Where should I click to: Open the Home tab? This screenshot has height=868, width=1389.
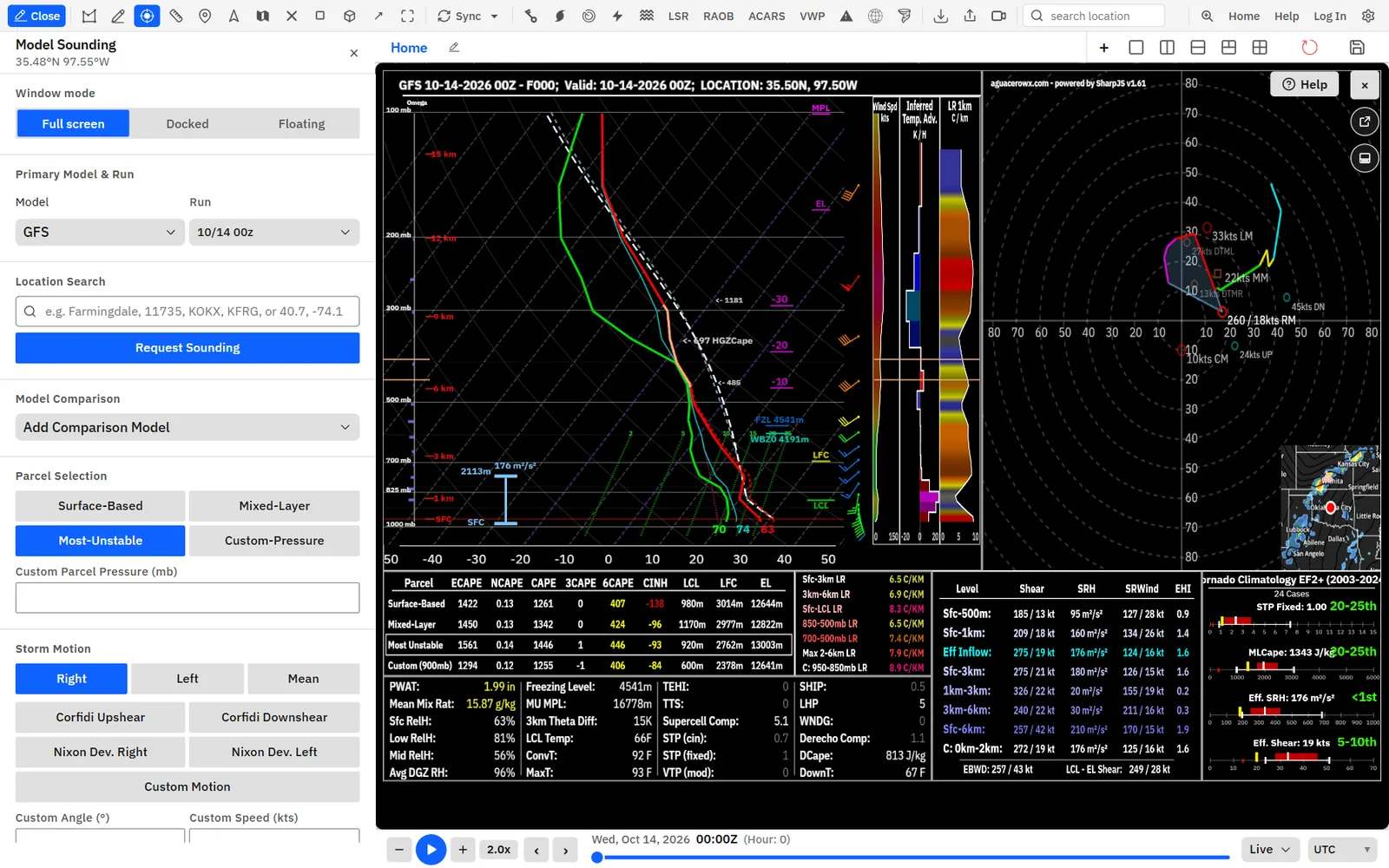tap(409, 48)
